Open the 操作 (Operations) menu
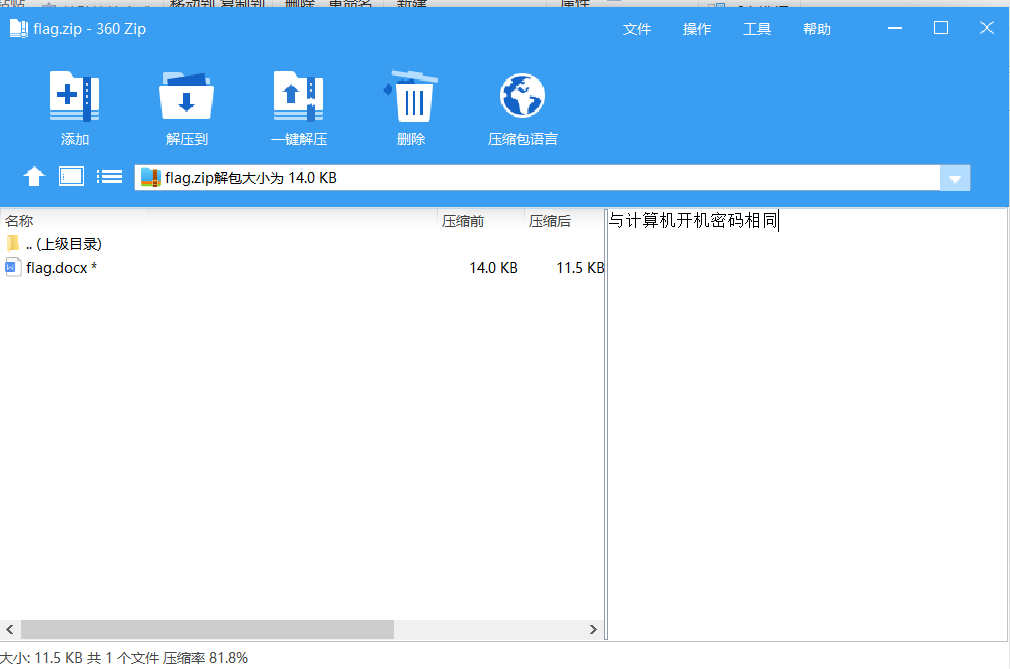 [696, 29]
